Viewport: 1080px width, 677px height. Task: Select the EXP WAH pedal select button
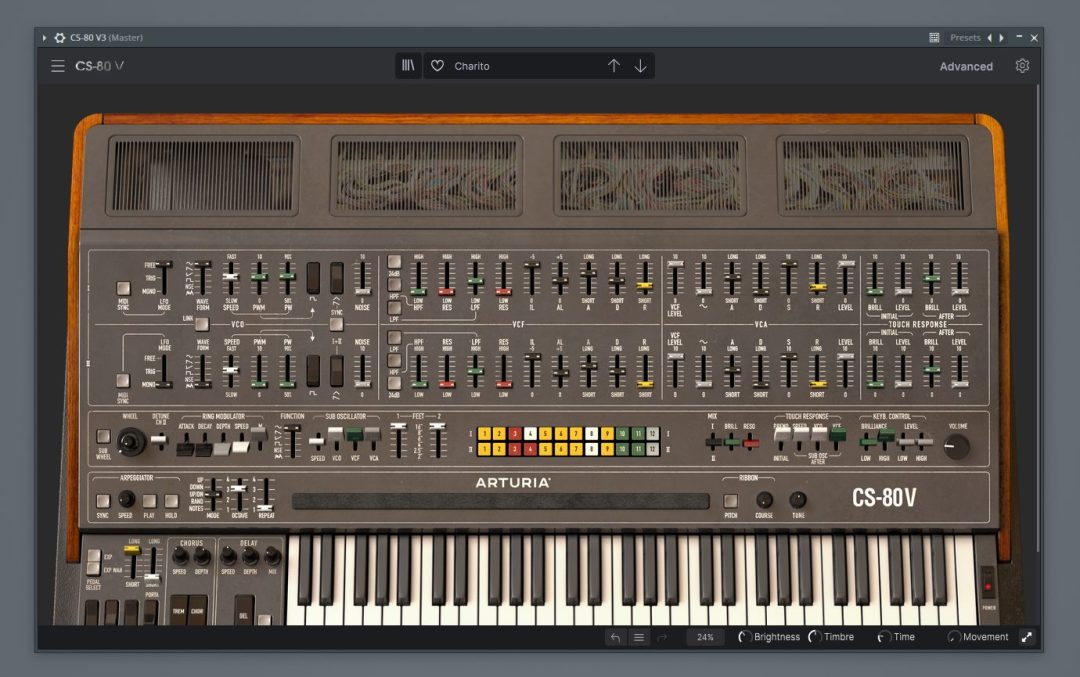coord(93,570)
